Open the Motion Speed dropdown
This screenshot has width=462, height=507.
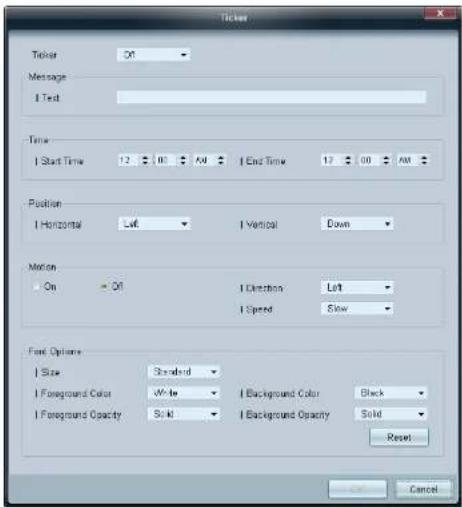point(357,308)
